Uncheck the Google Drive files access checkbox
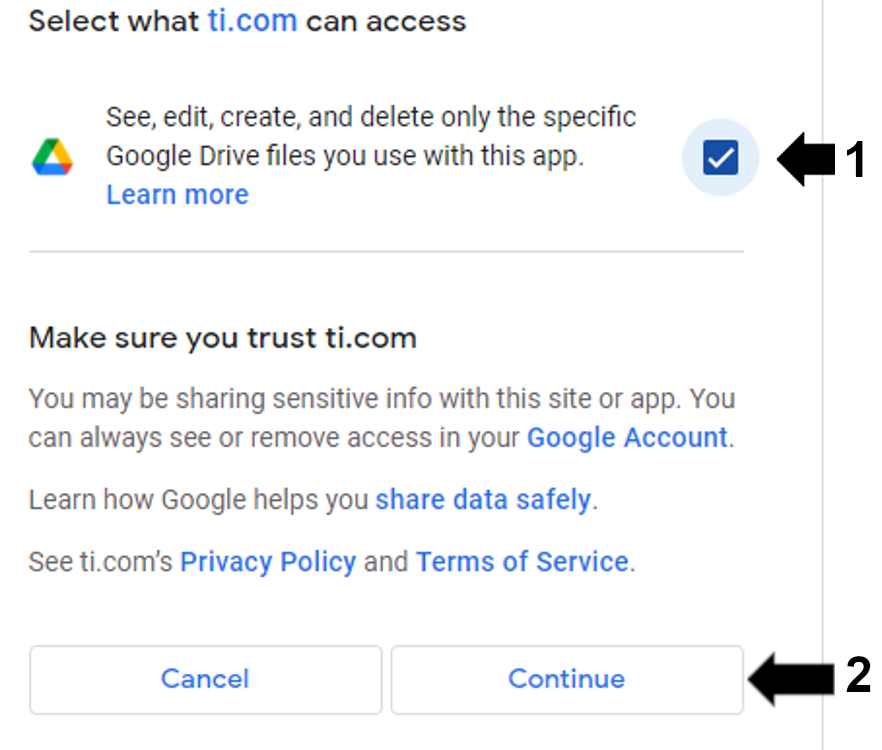The image size is (882, 750). (720, 157)
